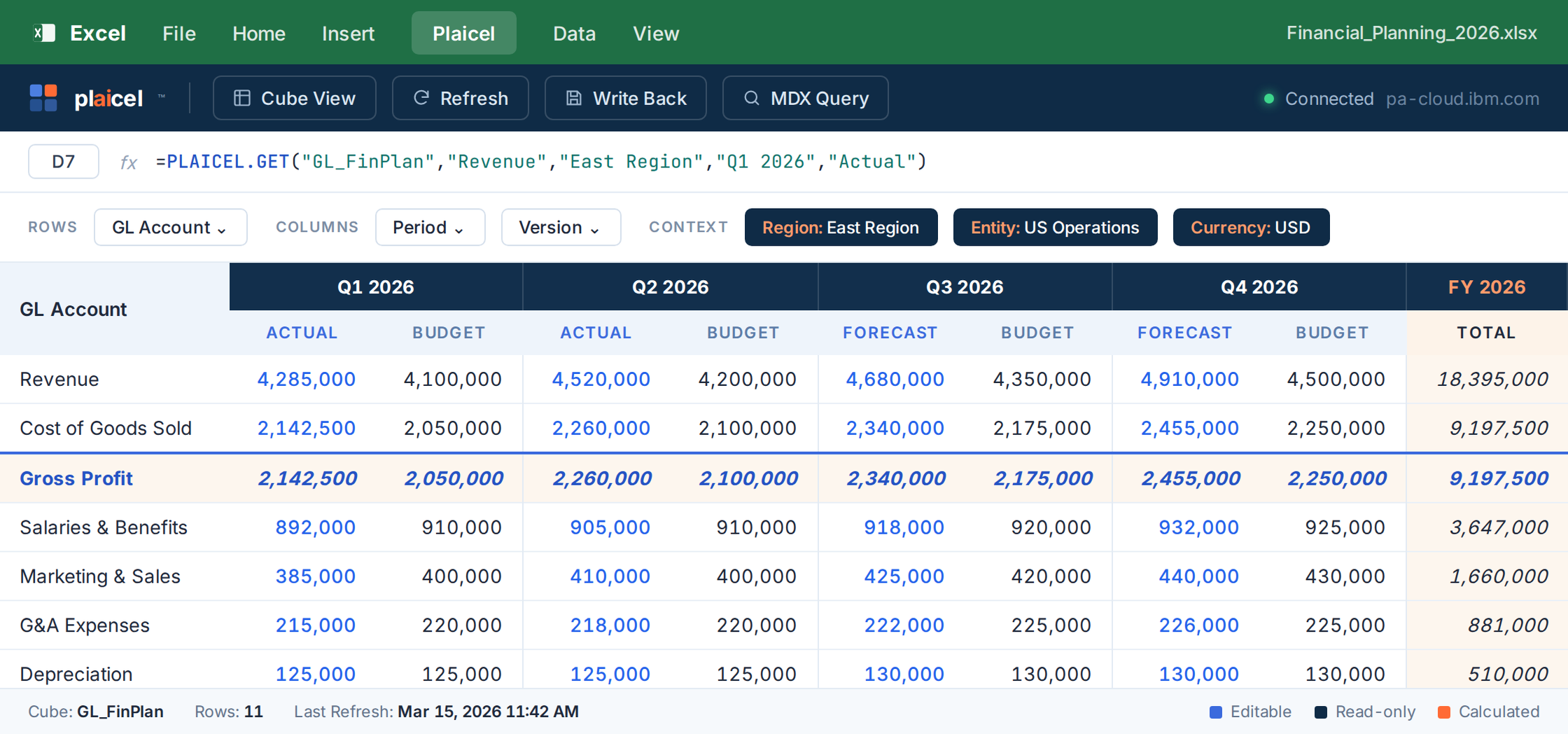1568x734 pixels.
Task: Open Cube View via its grid icon
Action: pos(242,98)
